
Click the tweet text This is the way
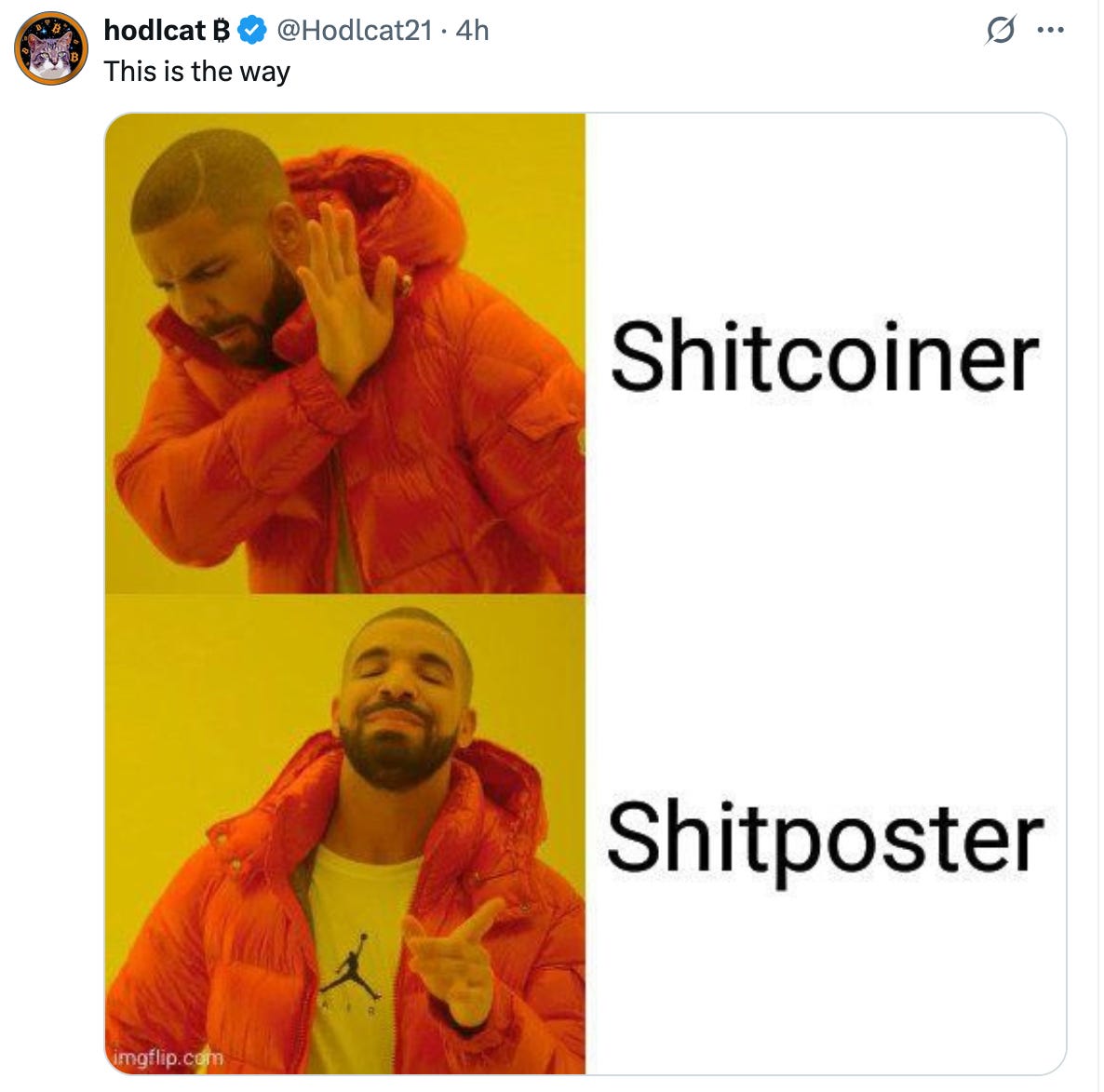point(197,72)
